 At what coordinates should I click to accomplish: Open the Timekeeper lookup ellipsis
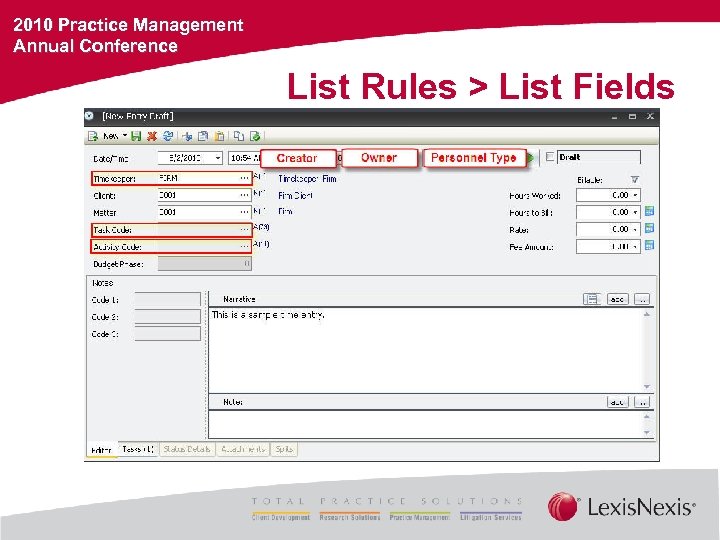point(244,178)
